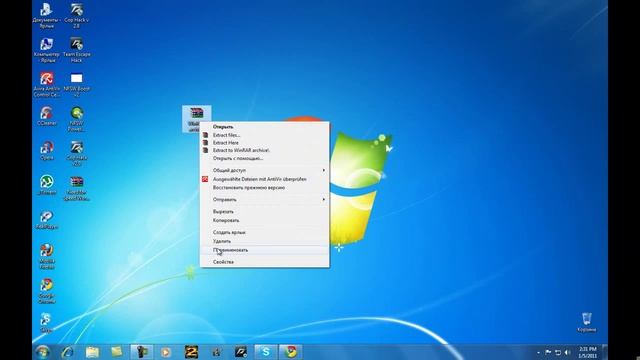Click the taskbar clock showing 2:31 PM
Screen dimensions: 640x360
tap(588, 352)
